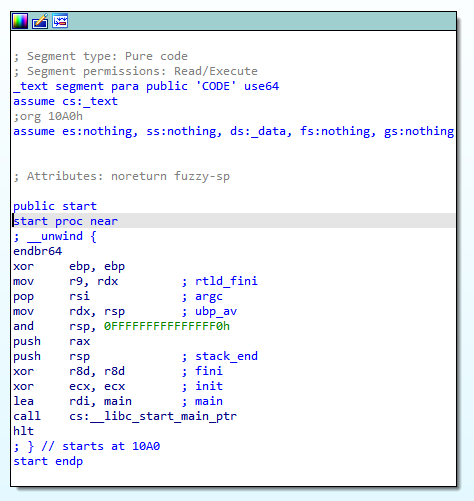Click the 'stack_end' comment

226,356
